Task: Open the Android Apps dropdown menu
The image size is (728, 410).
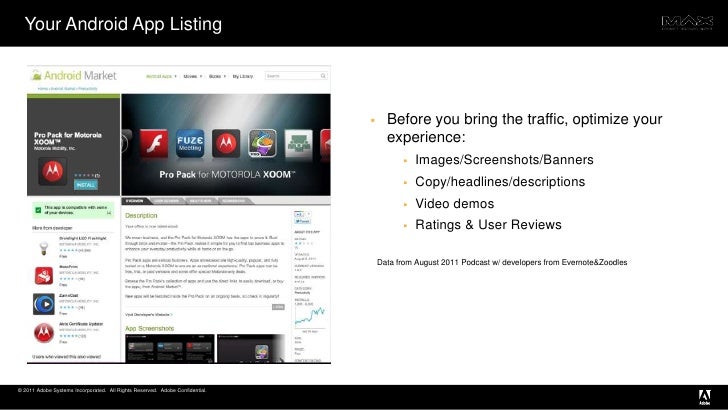Action: click(x=161, y=76)
